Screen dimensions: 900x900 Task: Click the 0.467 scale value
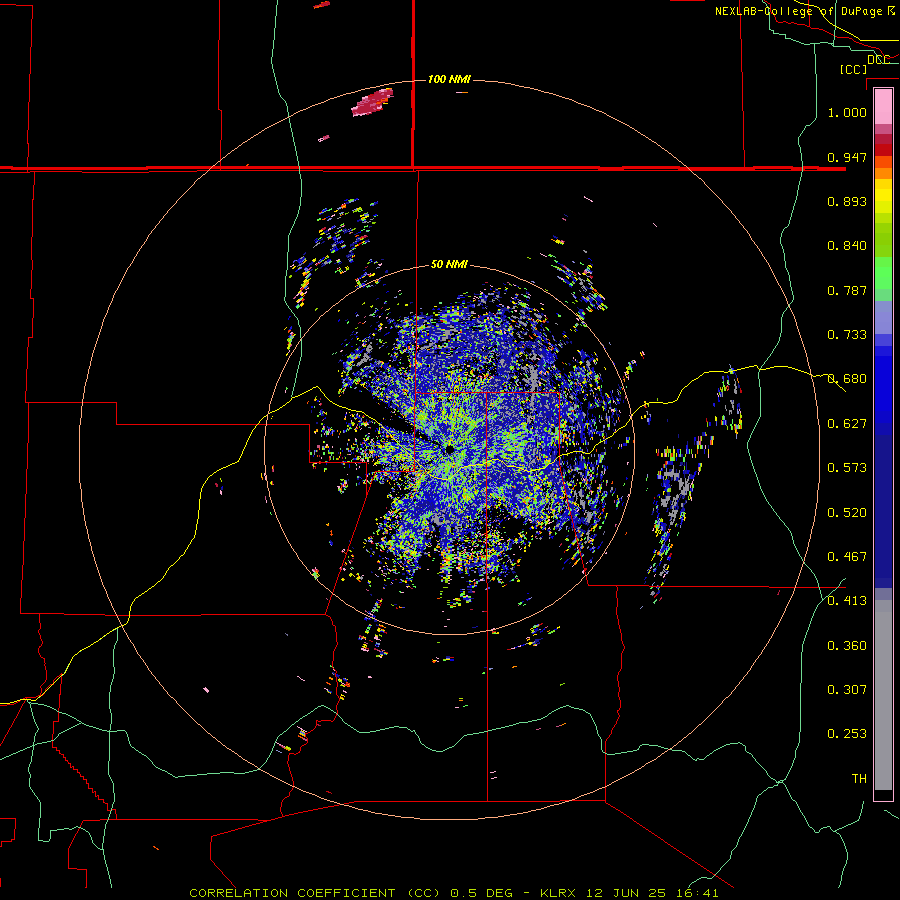pos(847,557)
